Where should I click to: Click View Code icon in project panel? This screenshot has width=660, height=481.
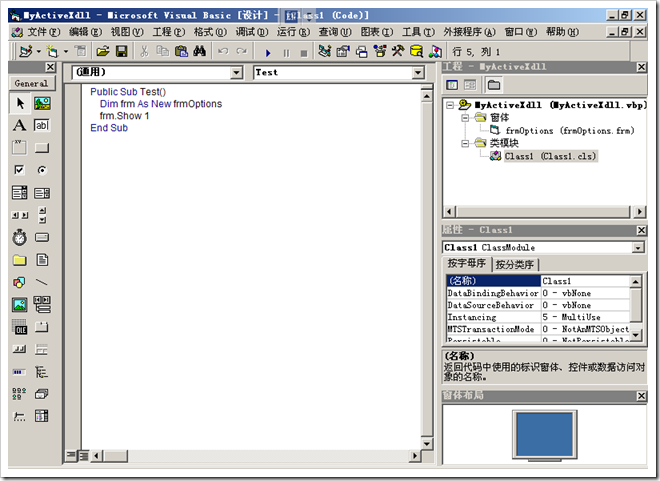(452, 85)
